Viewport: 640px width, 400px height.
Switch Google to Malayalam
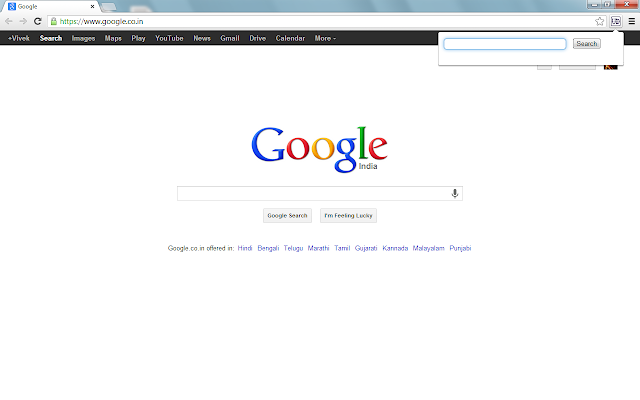point(429,248)
